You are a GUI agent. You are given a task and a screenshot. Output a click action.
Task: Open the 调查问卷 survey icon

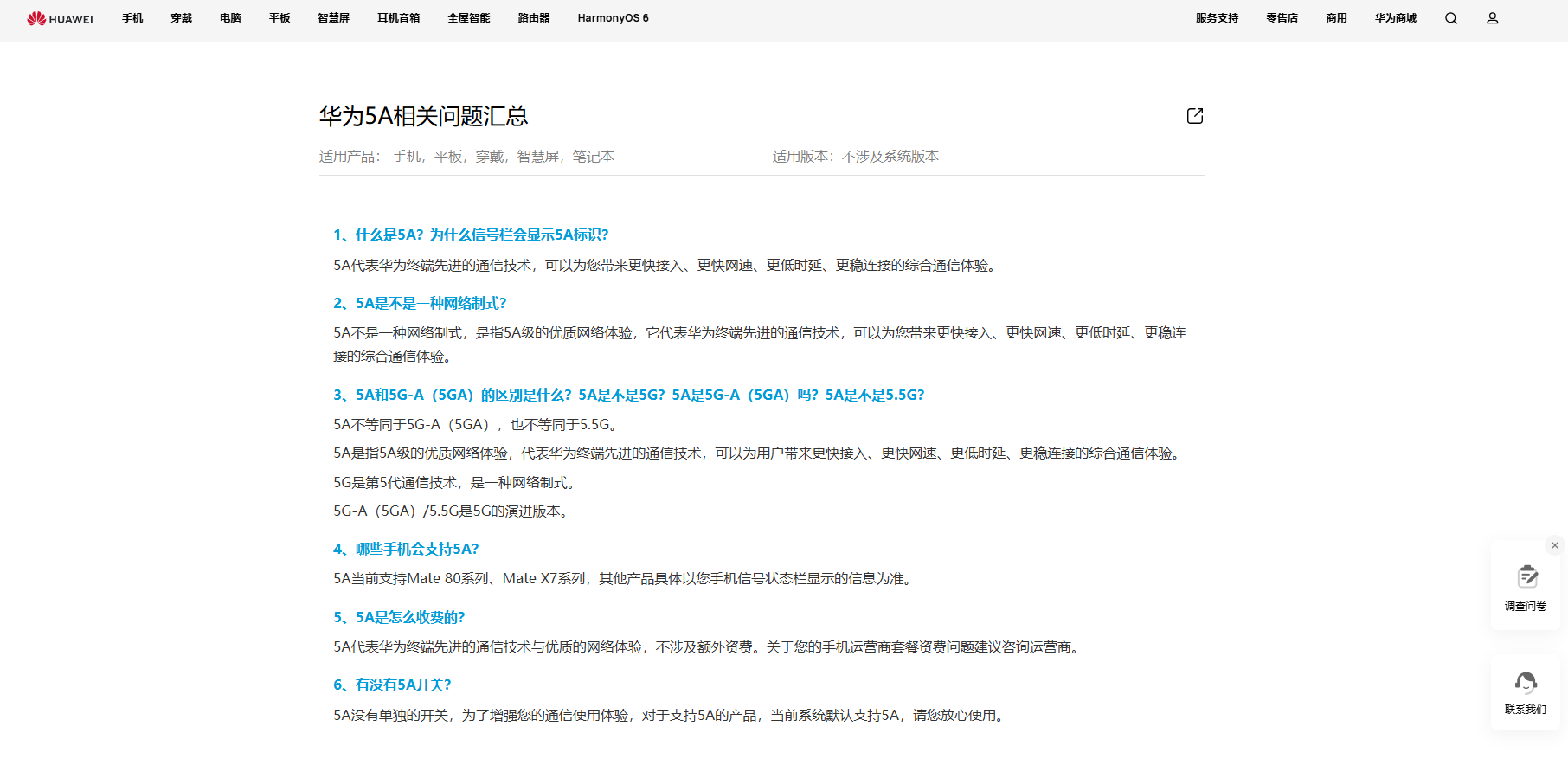[1526, 578]
